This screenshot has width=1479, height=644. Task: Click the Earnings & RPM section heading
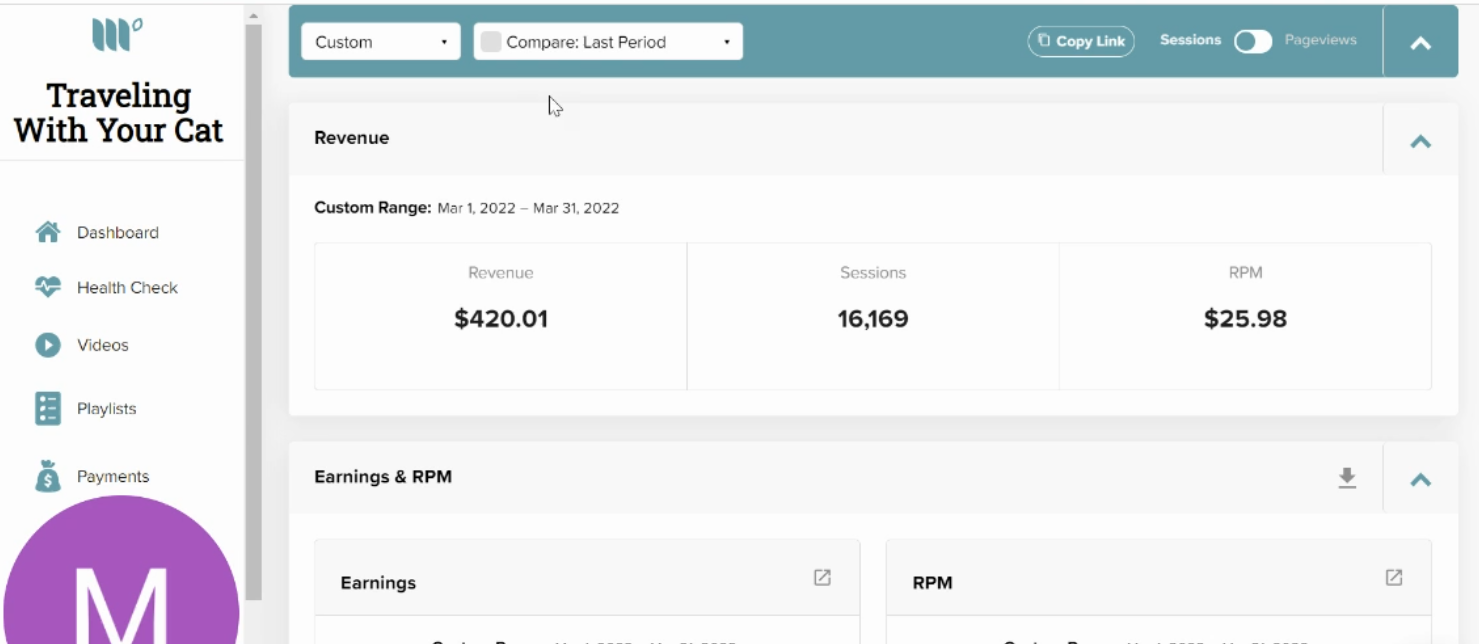tap(383, 477)
